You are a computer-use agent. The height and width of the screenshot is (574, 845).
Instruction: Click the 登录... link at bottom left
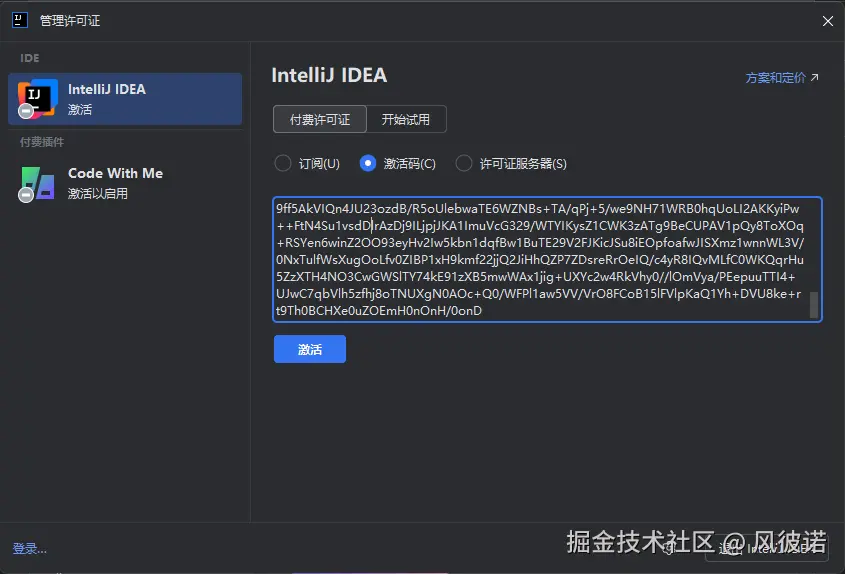click(30, 549)
